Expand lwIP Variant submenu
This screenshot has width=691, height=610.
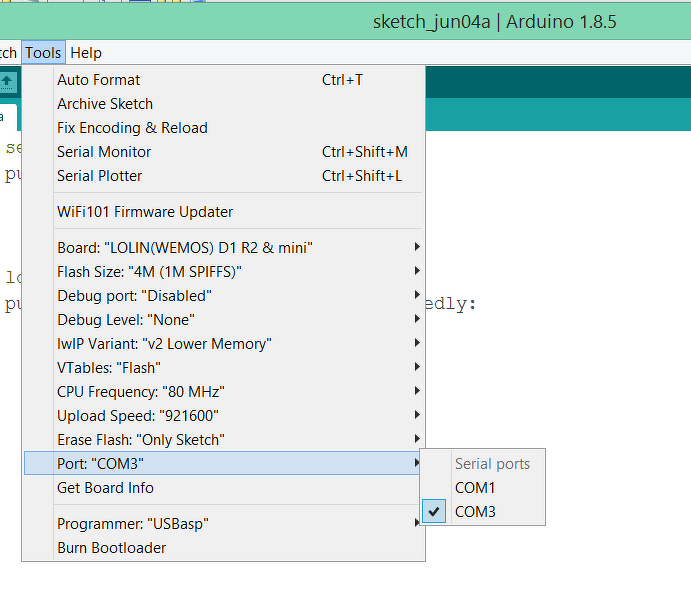(x=224, y=344)
